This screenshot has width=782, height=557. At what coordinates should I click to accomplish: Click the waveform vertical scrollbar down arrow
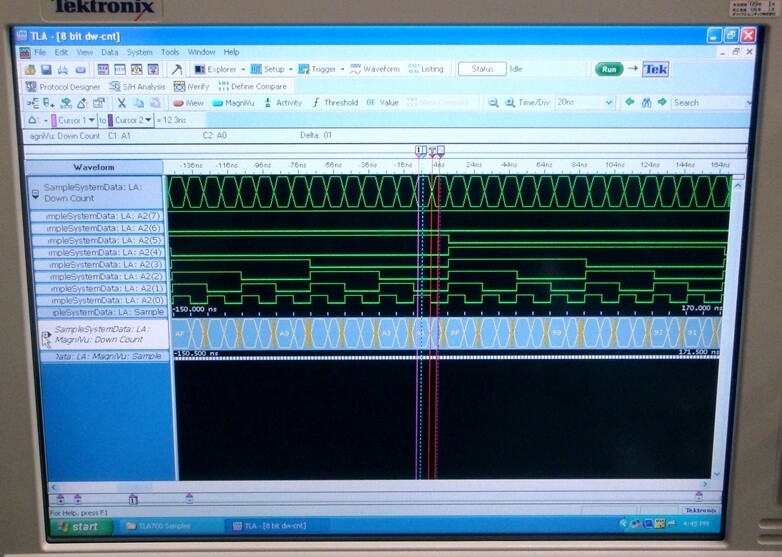pos(717,474)
